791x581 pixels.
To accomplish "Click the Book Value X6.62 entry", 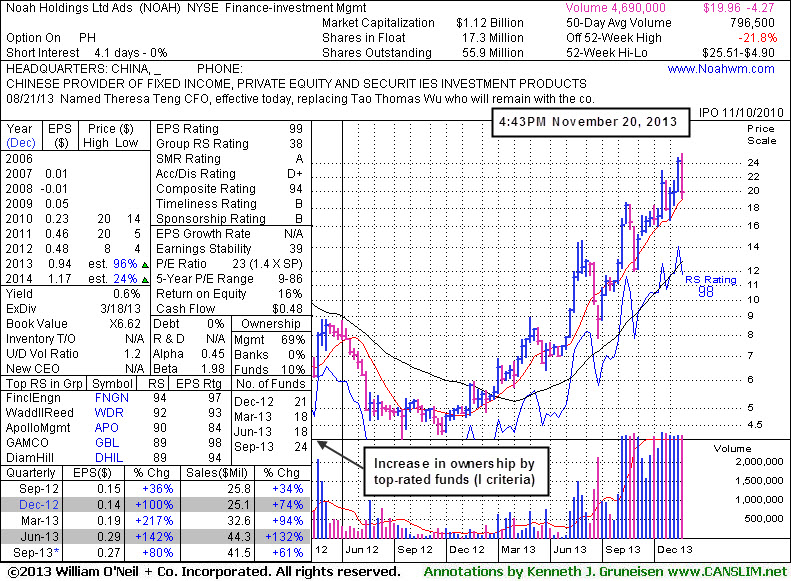I will pos(125,324).
